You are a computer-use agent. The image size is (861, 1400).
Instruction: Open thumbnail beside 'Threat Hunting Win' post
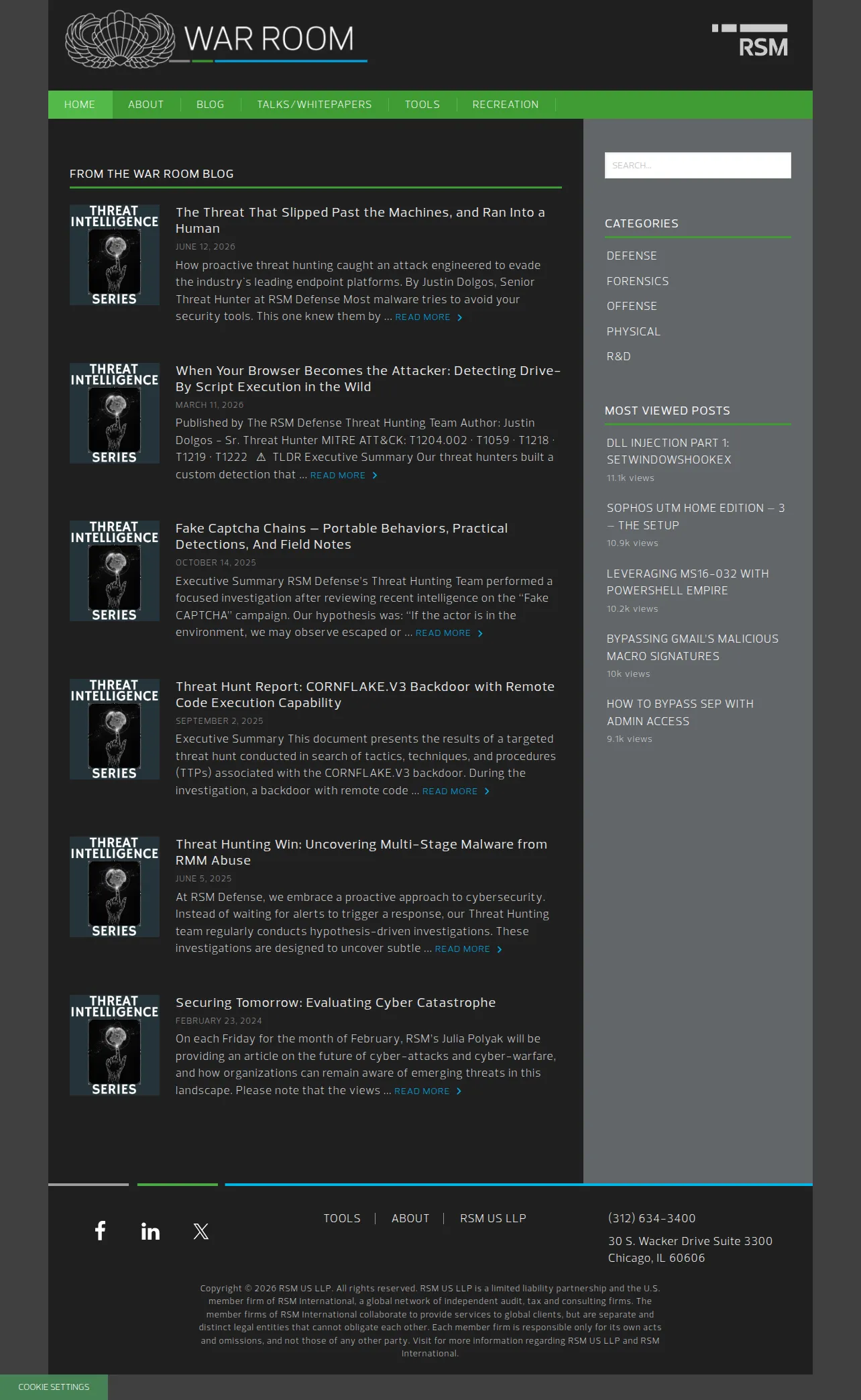pos(115,887)
